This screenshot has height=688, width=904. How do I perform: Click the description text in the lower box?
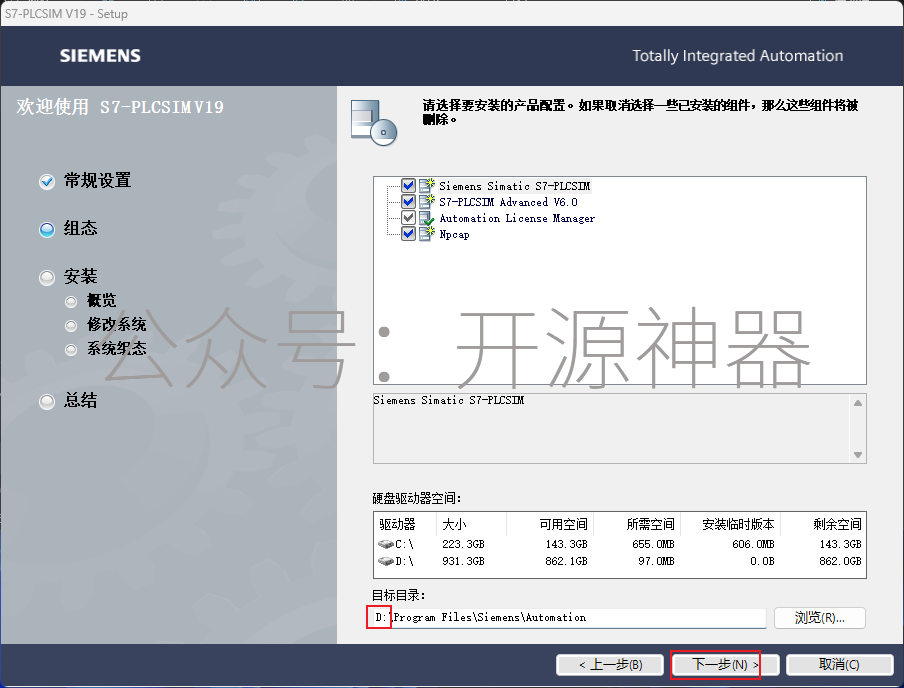coord(449,400)
